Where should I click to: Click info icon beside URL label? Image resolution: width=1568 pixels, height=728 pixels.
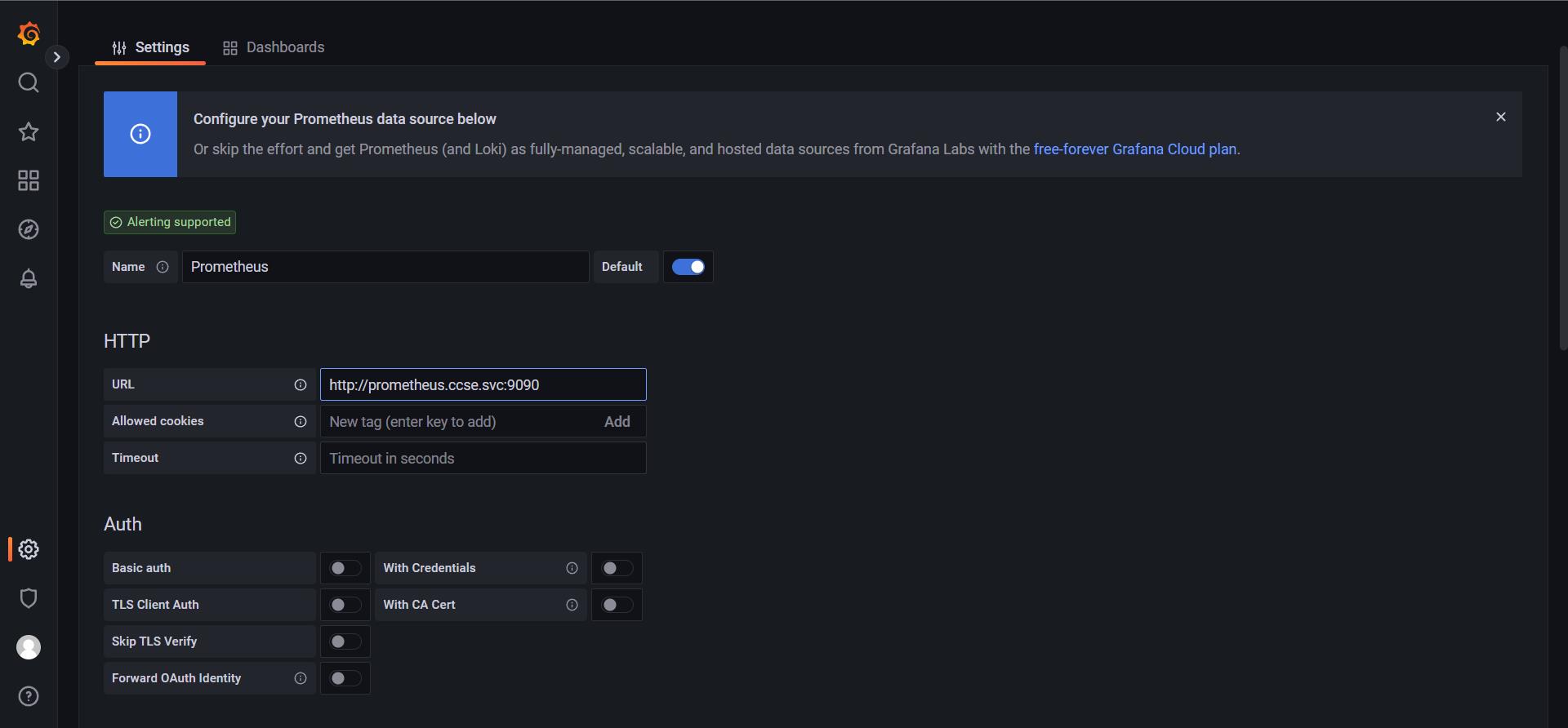click(x=301, y=385)
